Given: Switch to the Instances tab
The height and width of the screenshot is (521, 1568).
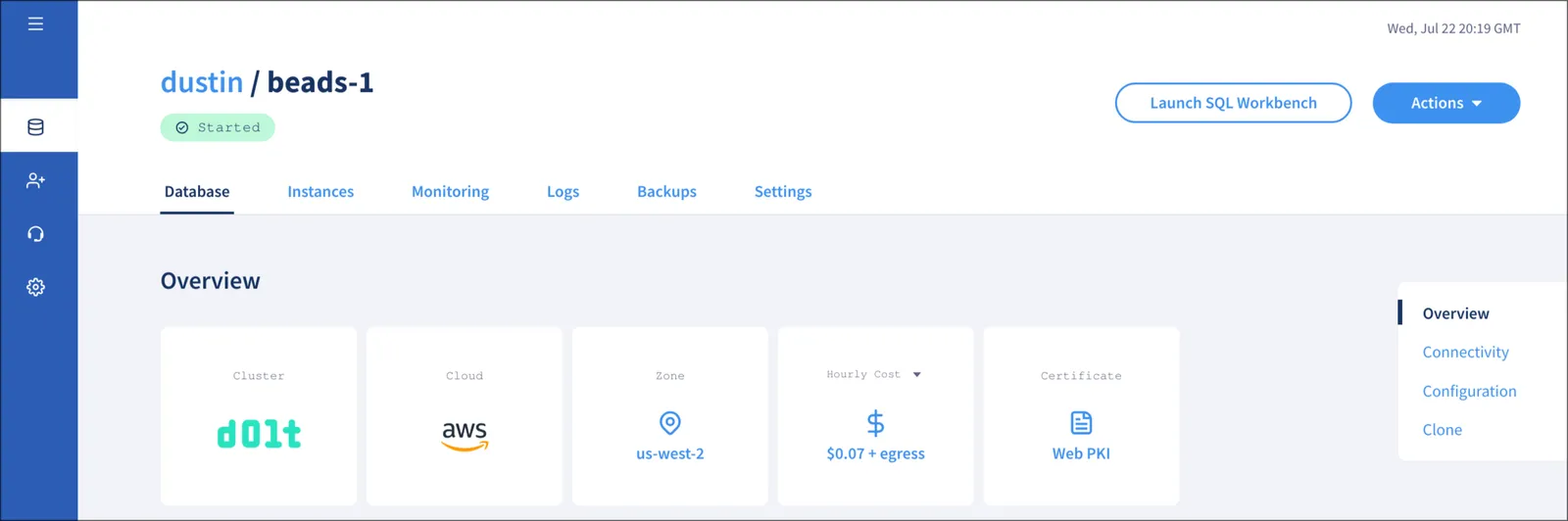Looking at the screenshot, I should click(320, 192).
